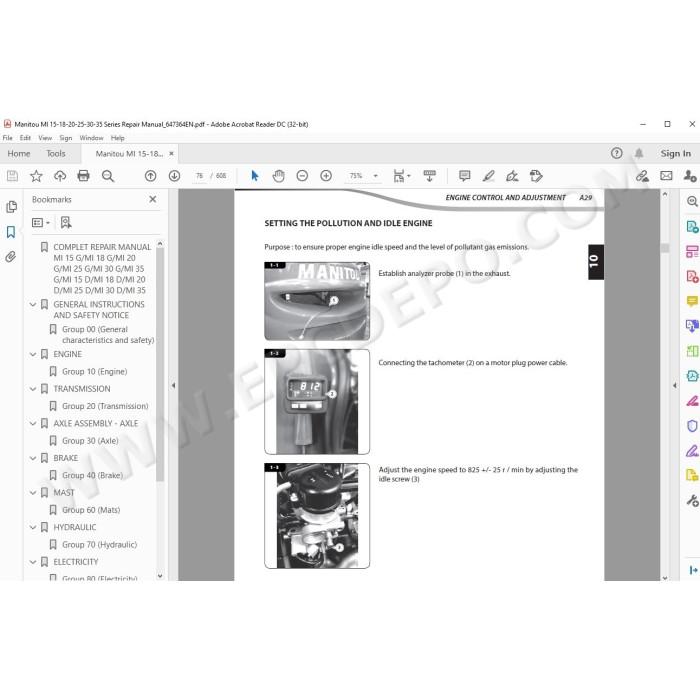
Task: Open Help question mark icon
Action: (x=617, y=154)
